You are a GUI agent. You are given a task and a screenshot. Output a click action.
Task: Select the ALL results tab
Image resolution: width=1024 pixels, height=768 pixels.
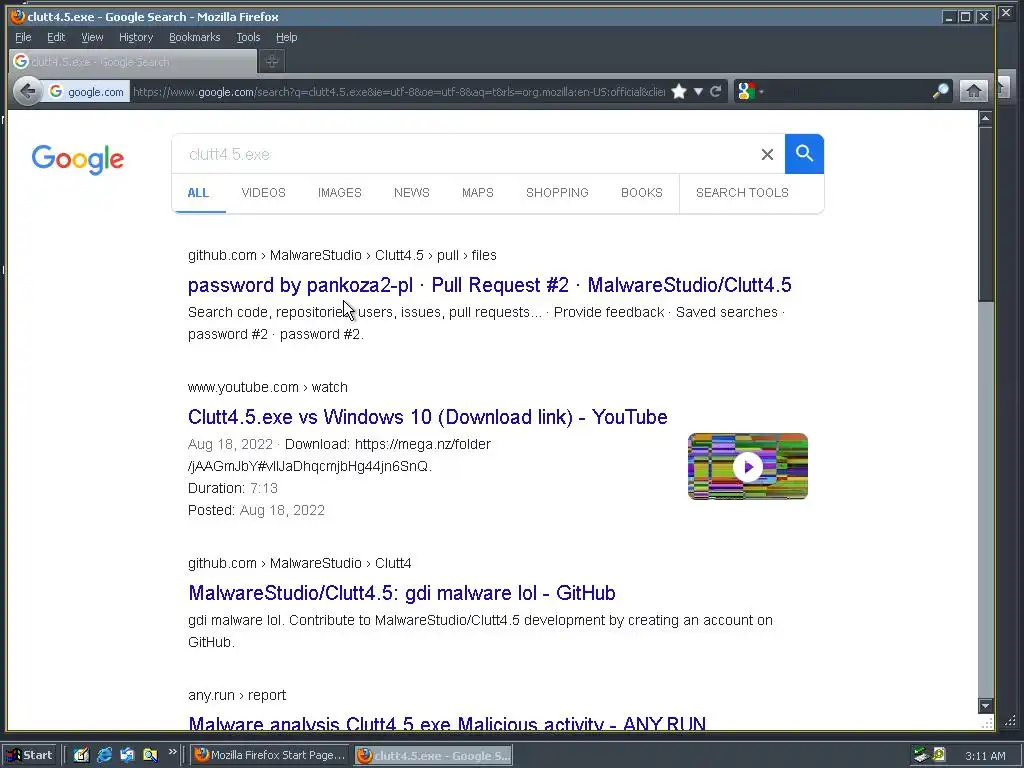[x=199, y=193]
